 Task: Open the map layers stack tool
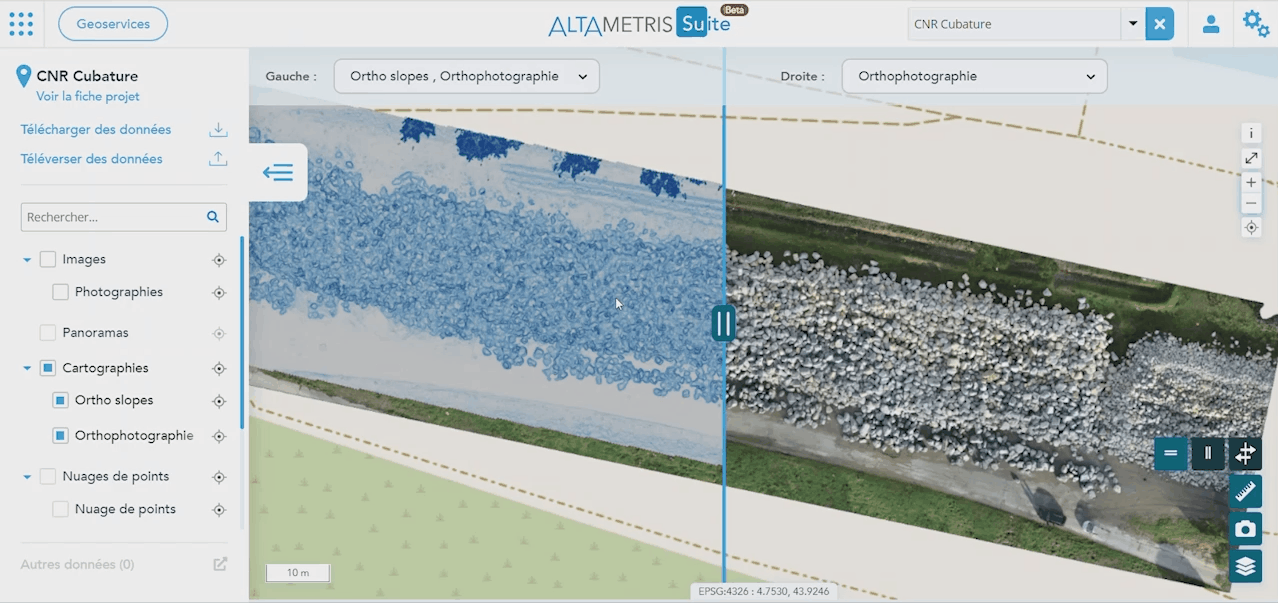(1245, 566)
